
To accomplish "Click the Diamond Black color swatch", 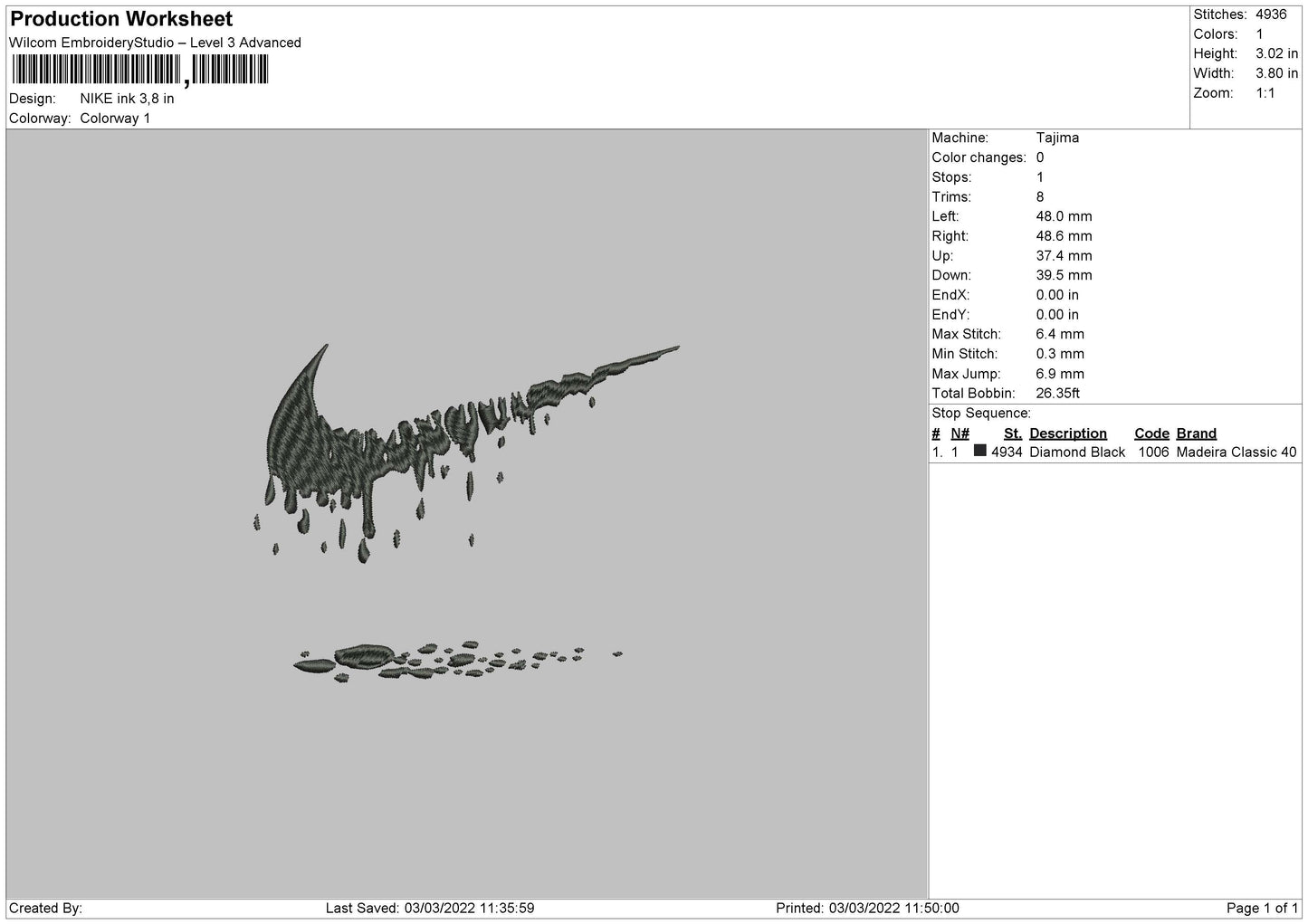I will click(980, 451).
